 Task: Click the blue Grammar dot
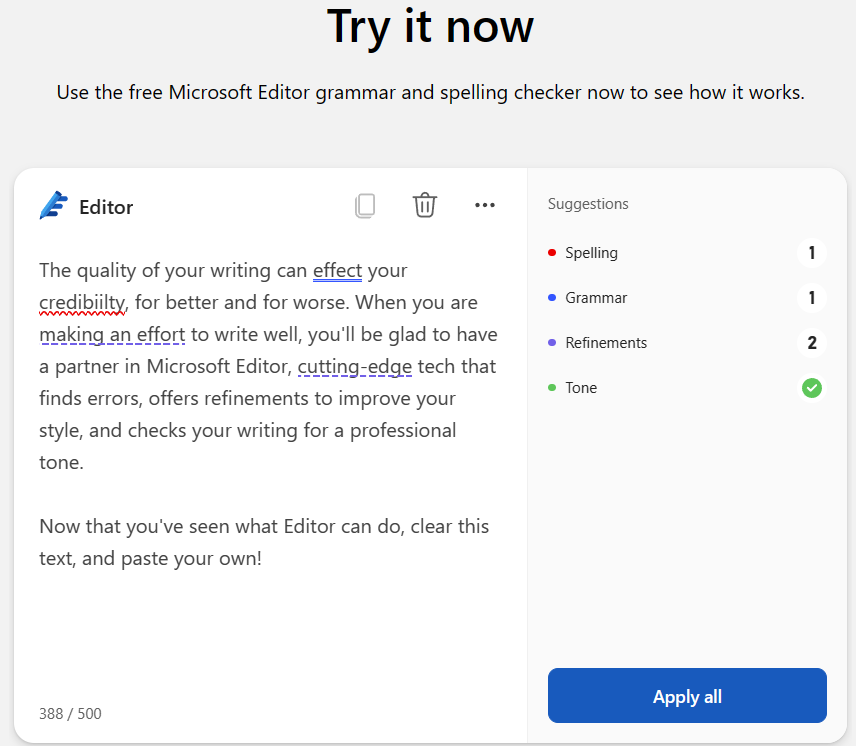552,297
